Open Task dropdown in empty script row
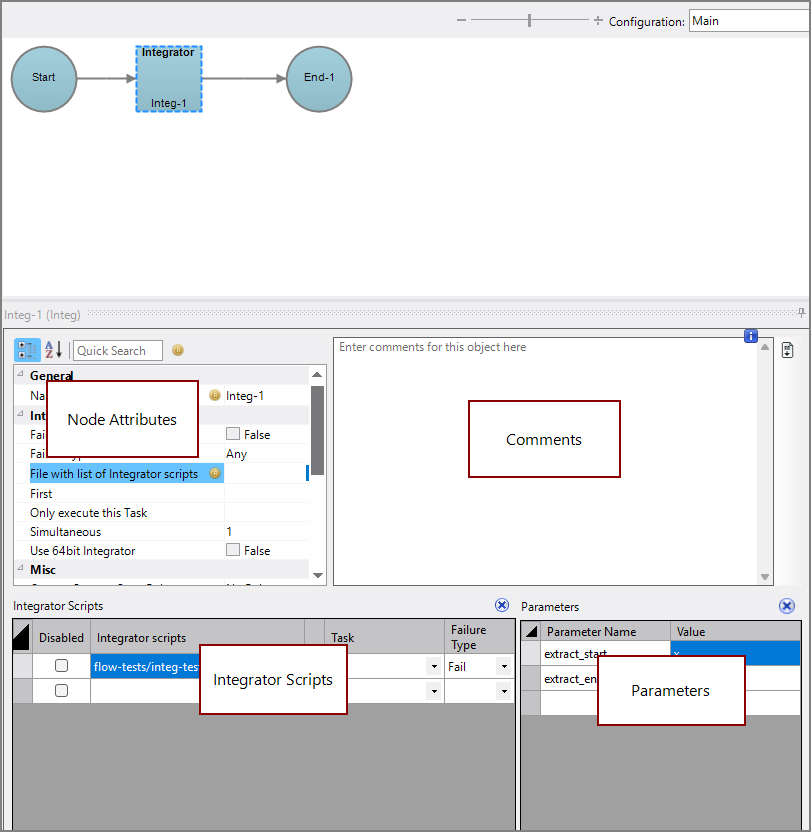The height and width of the screenshot is (832, 811). point(434,691)
